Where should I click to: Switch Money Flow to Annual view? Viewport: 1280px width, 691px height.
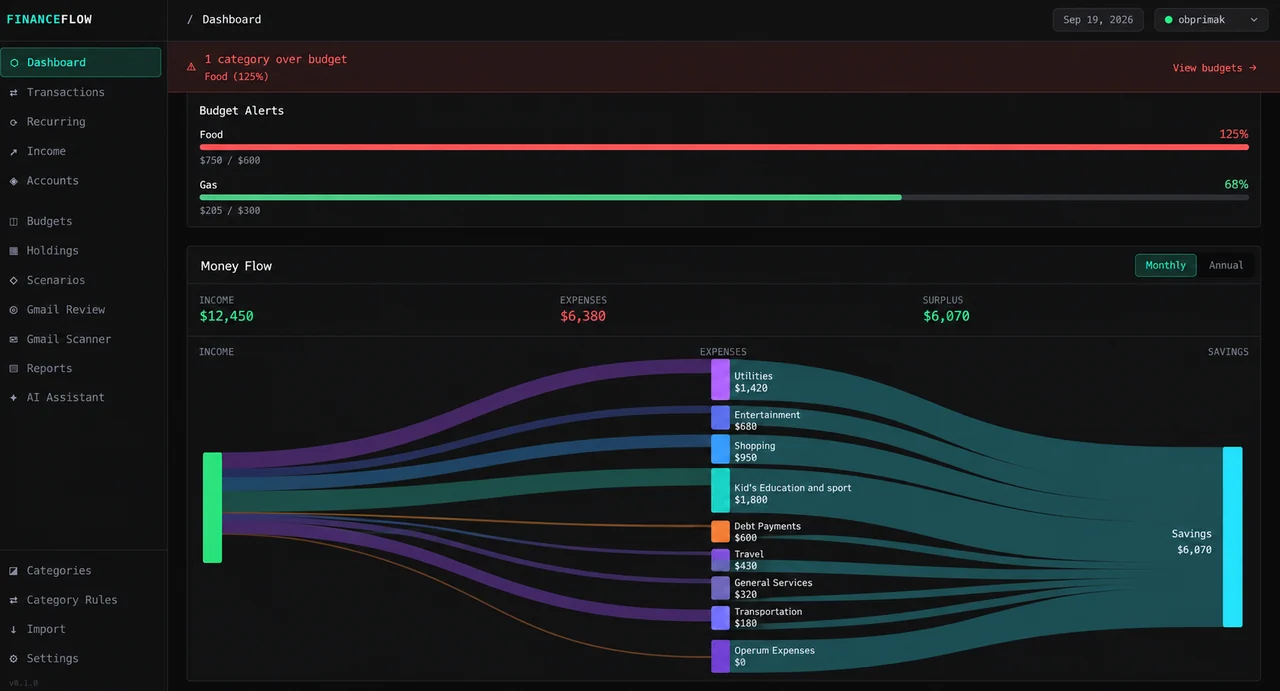1226,265
